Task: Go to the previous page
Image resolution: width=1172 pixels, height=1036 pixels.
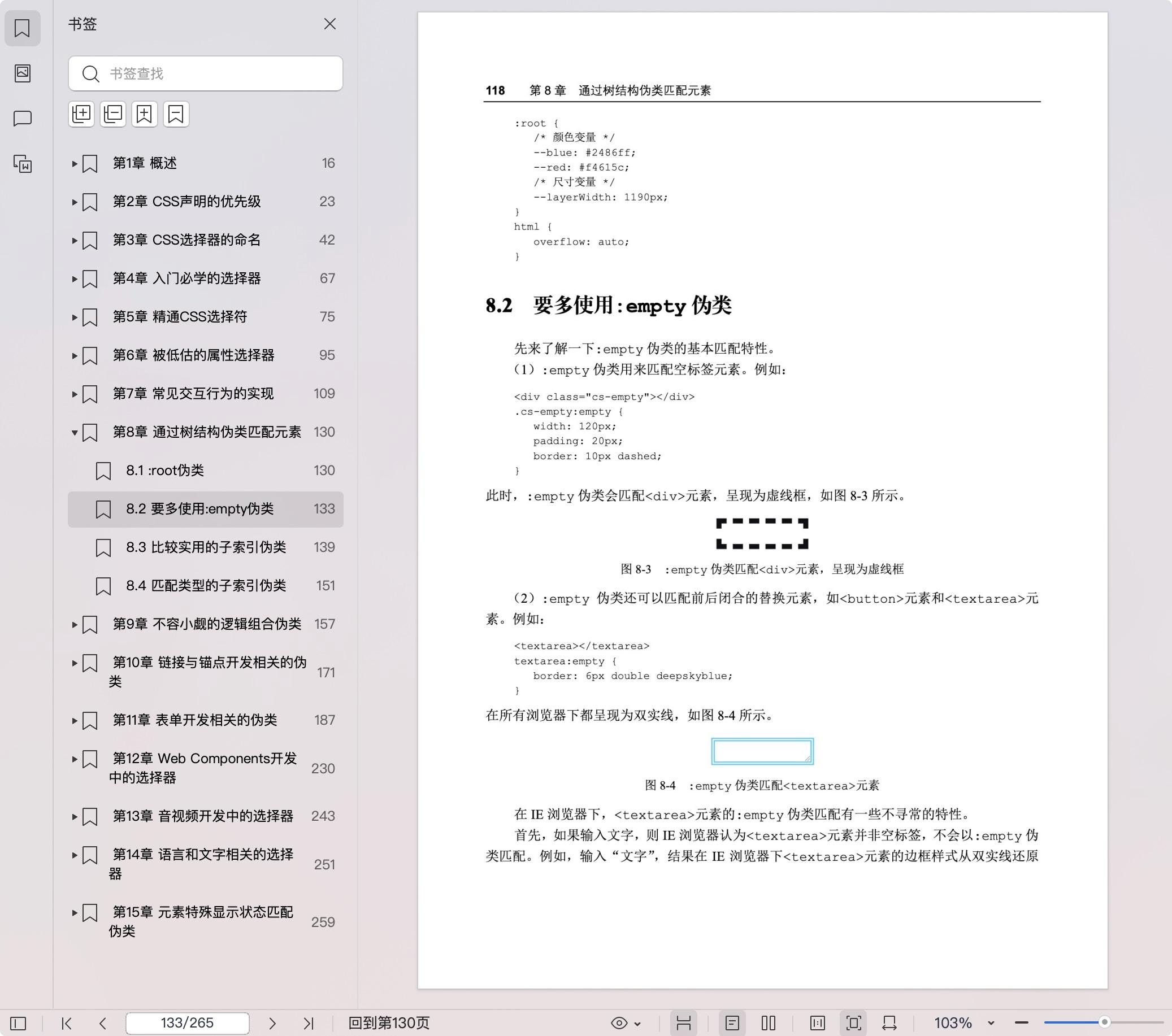Action: point(103,1023)
